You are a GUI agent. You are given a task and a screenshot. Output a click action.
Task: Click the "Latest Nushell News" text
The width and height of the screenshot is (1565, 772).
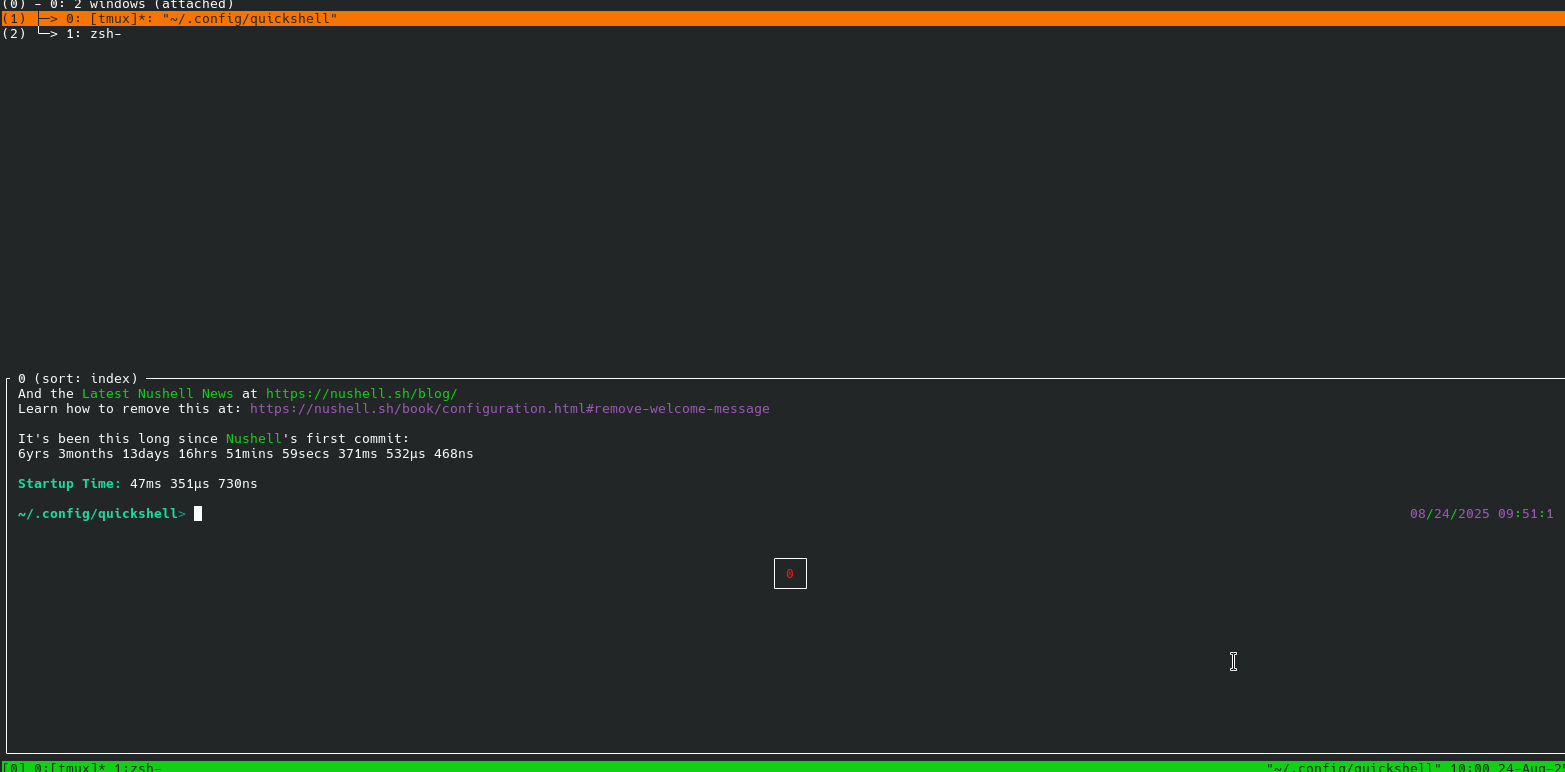[x=157, y=394]
